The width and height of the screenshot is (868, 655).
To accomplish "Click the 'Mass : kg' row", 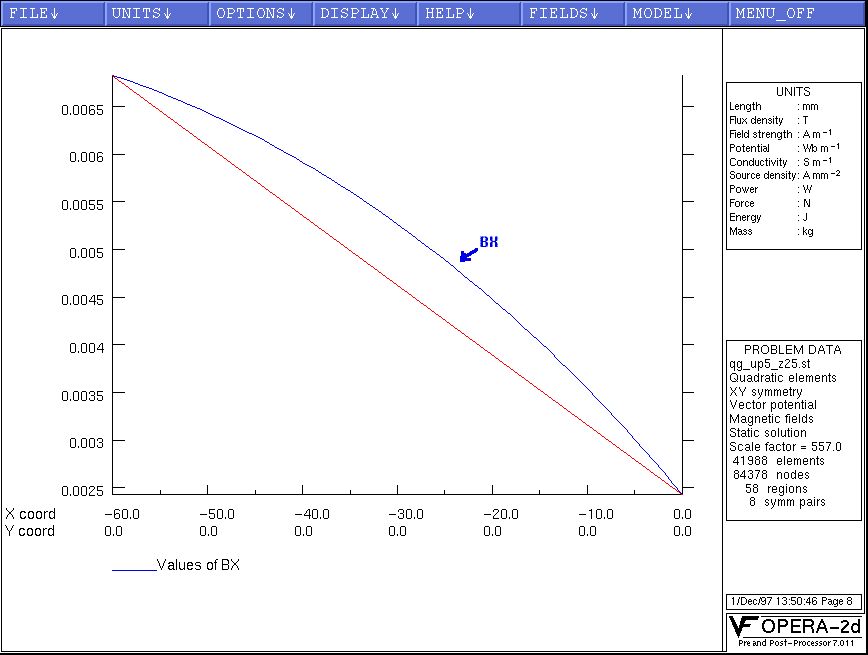I will [x=771, y=231].
